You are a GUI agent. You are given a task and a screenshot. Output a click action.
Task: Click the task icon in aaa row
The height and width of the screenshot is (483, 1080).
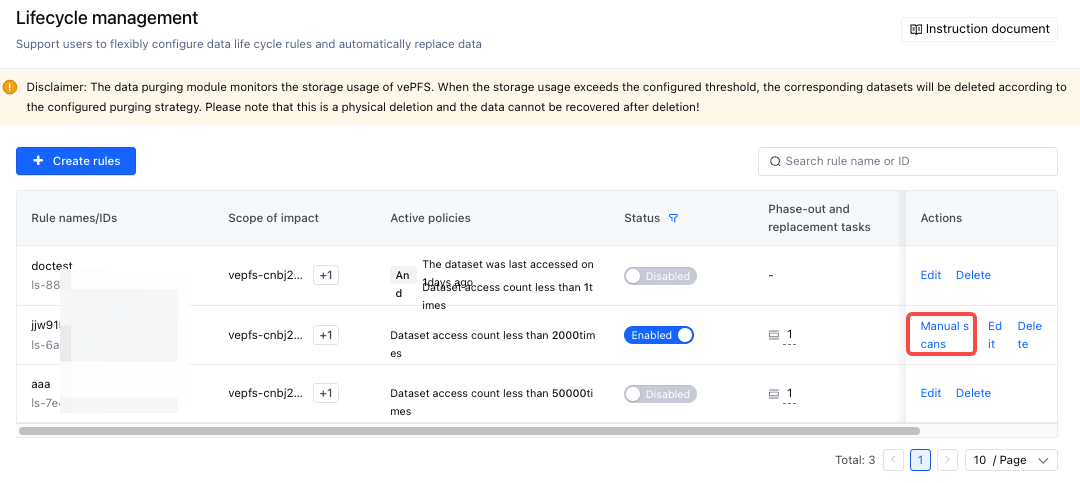(x=774, y=394)
